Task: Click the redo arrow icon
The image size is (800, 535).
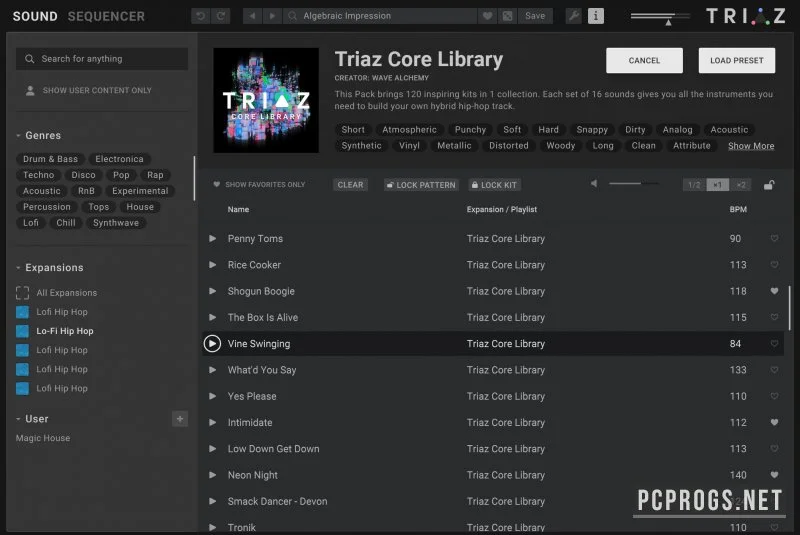Action: (220, 16)
